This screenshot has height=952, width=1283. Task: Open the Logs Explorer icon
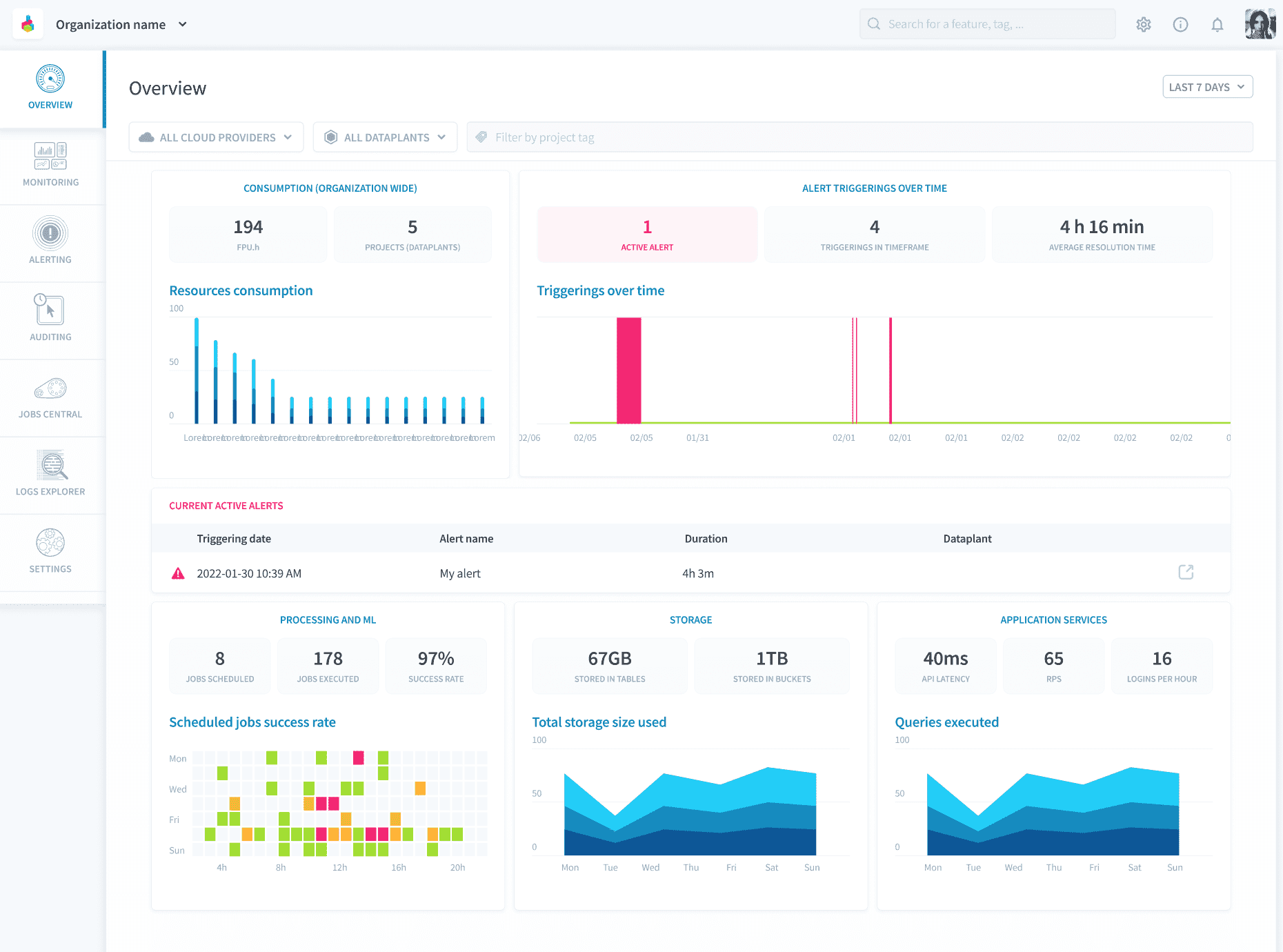(52, 465)
